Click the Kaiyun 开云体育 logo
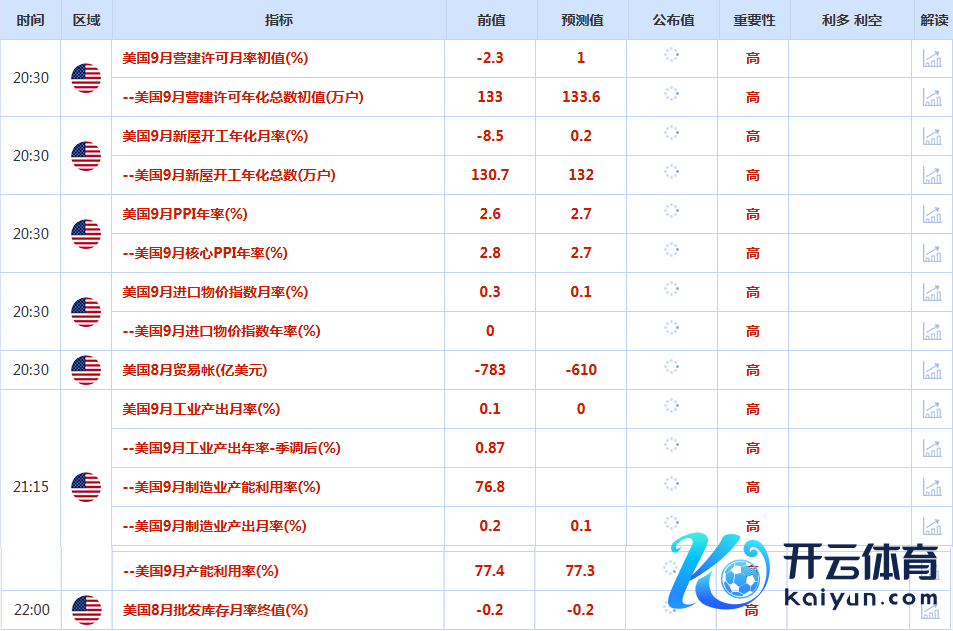This screenshot has width=953, height=631. click(x=806, y=573)
